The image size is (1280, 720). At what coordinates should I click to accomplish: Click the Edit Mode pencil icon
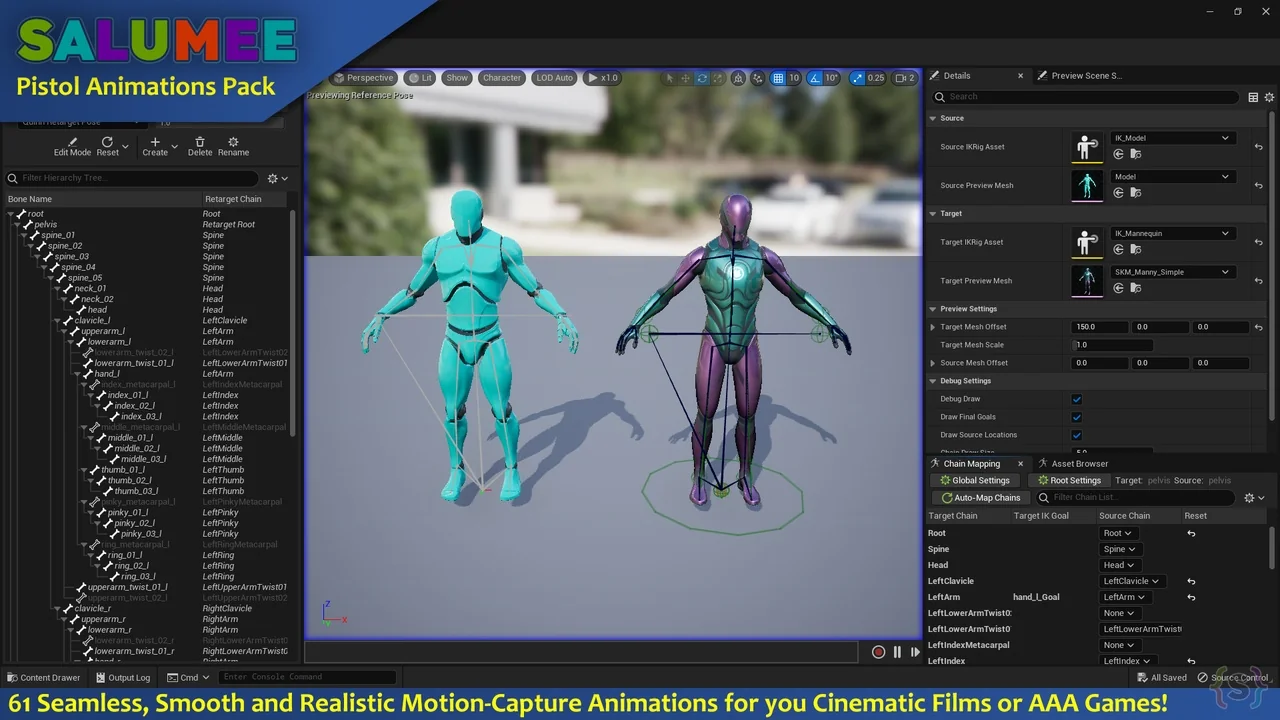(71, 143)
